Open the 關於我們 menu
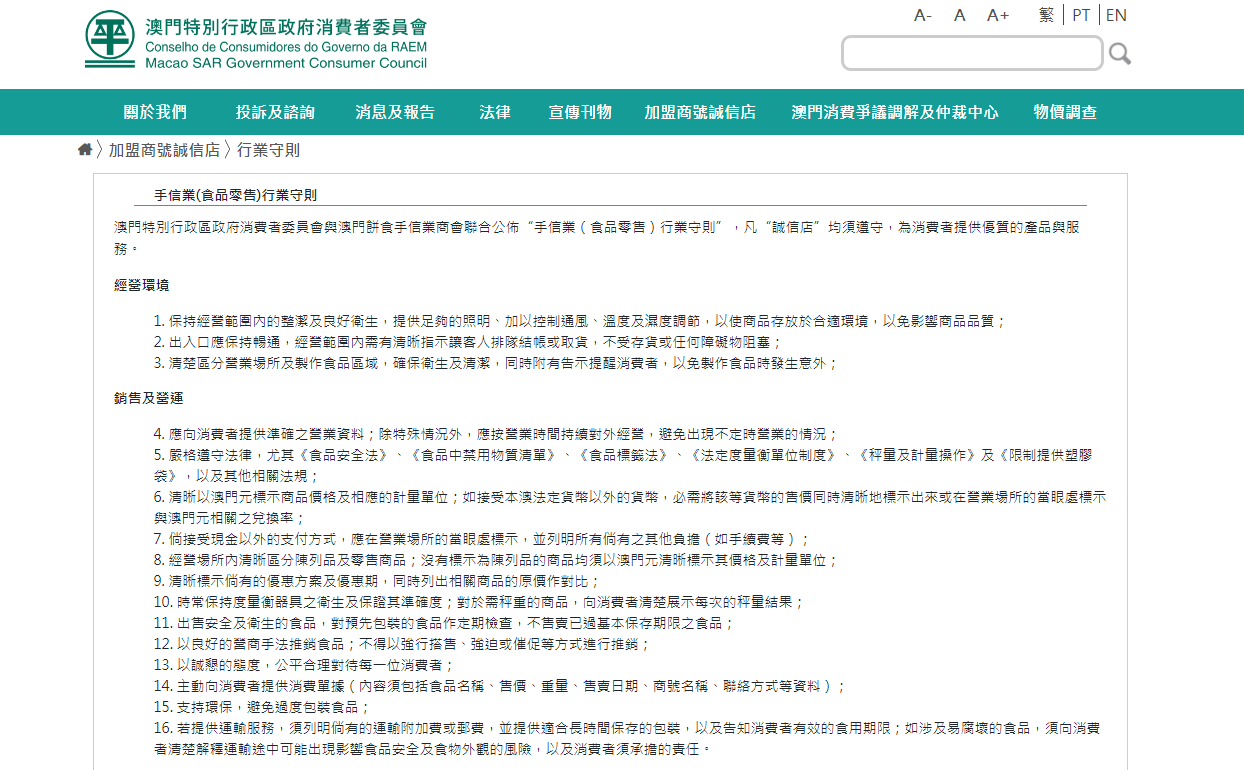Viewport: 1244px width, 770px height. (x=155, y=112)
